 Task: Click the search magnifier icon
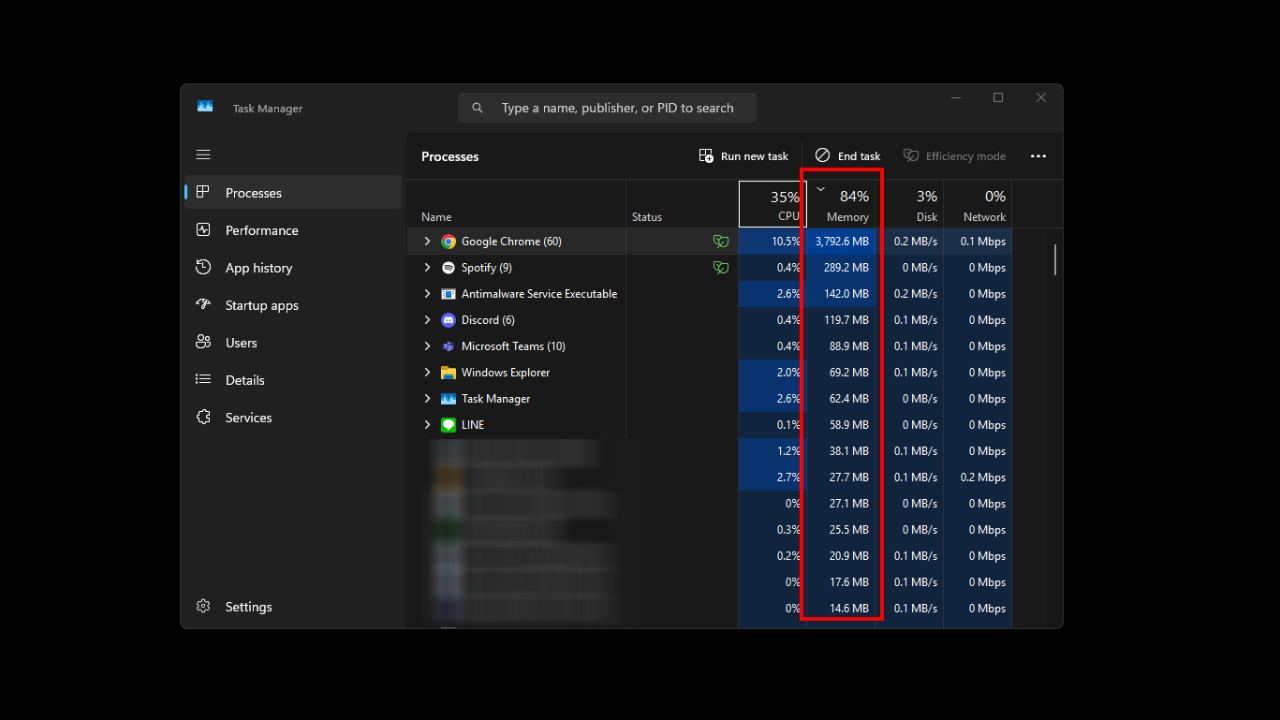[477, 108]
